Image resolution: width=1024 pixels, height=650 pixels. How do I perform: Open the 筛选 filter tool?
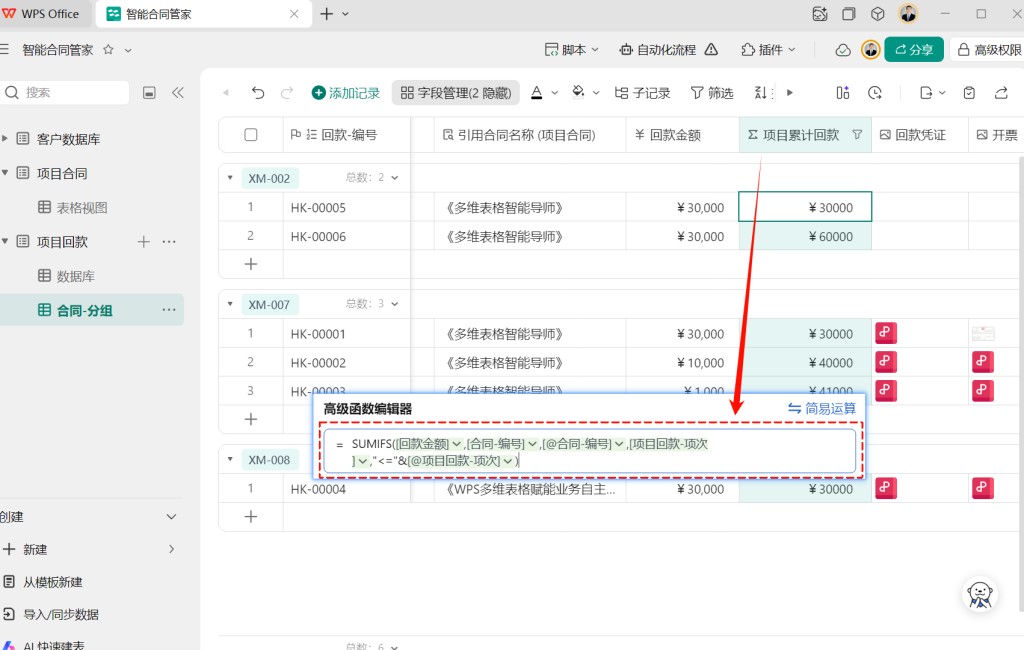pos(712,93)
